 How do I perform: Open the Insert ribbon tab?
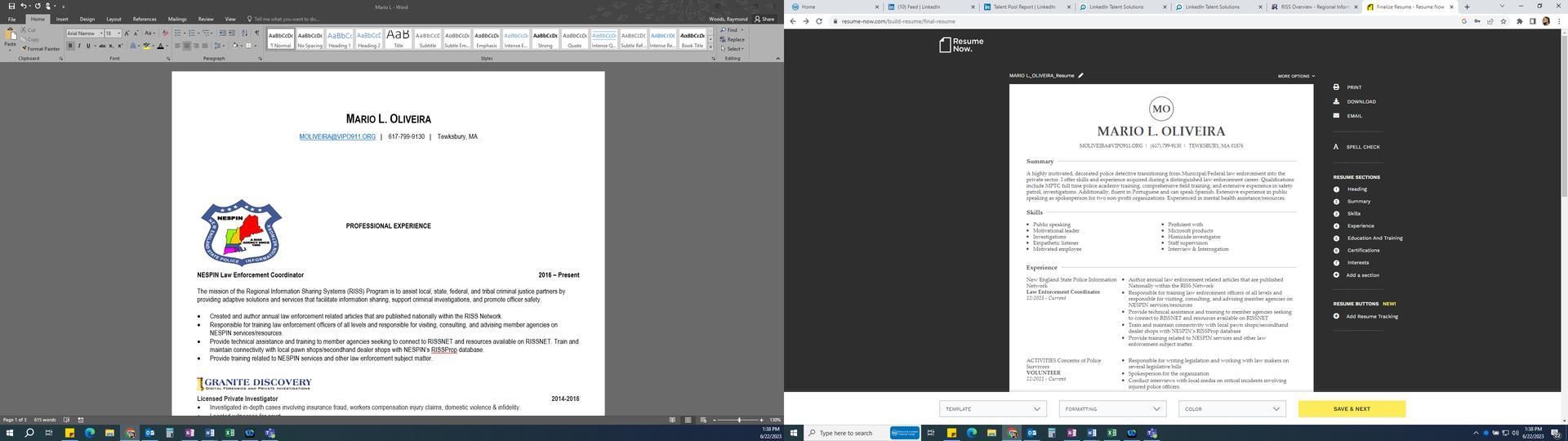(x=62, y=19)
